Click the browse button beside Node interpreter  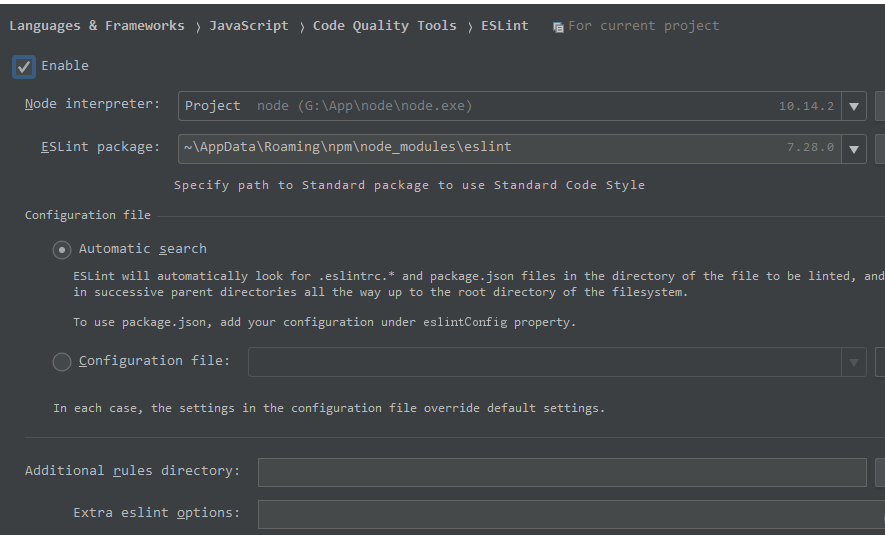tap(880, 106)
